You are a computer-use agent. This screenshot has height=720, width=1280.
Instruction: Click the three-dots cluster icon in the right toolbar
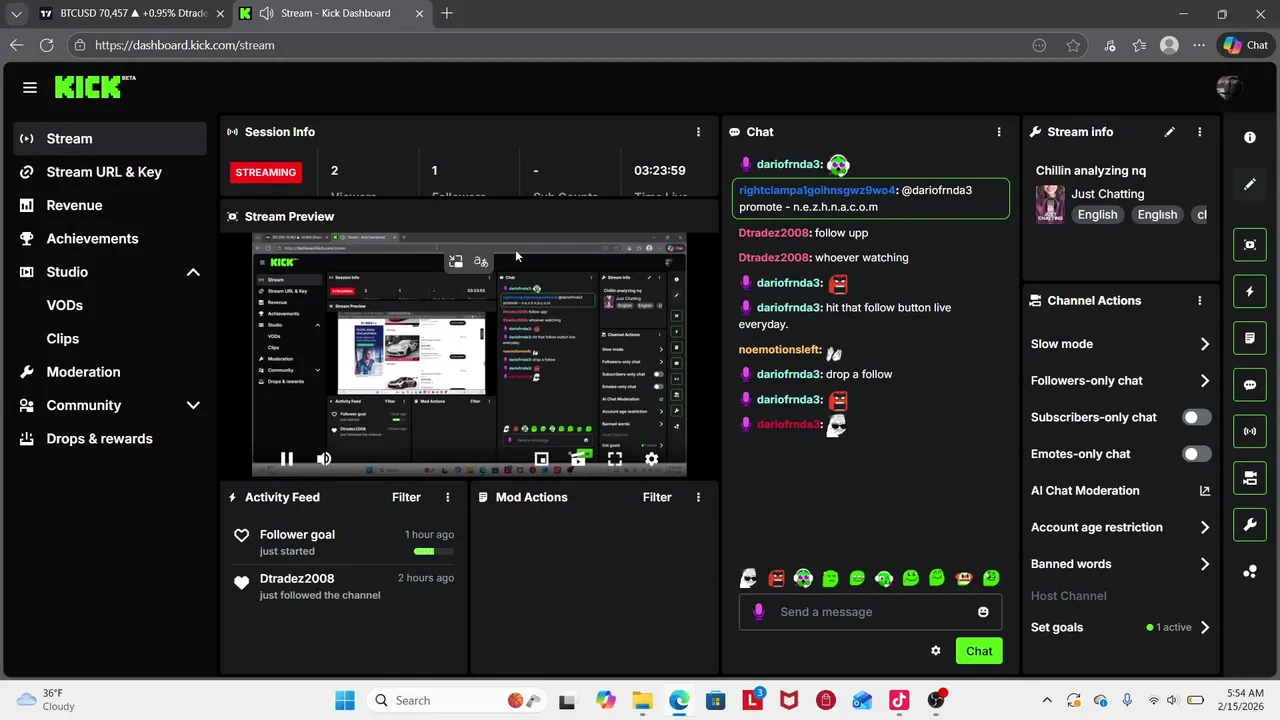click(x=1250, y=572)
